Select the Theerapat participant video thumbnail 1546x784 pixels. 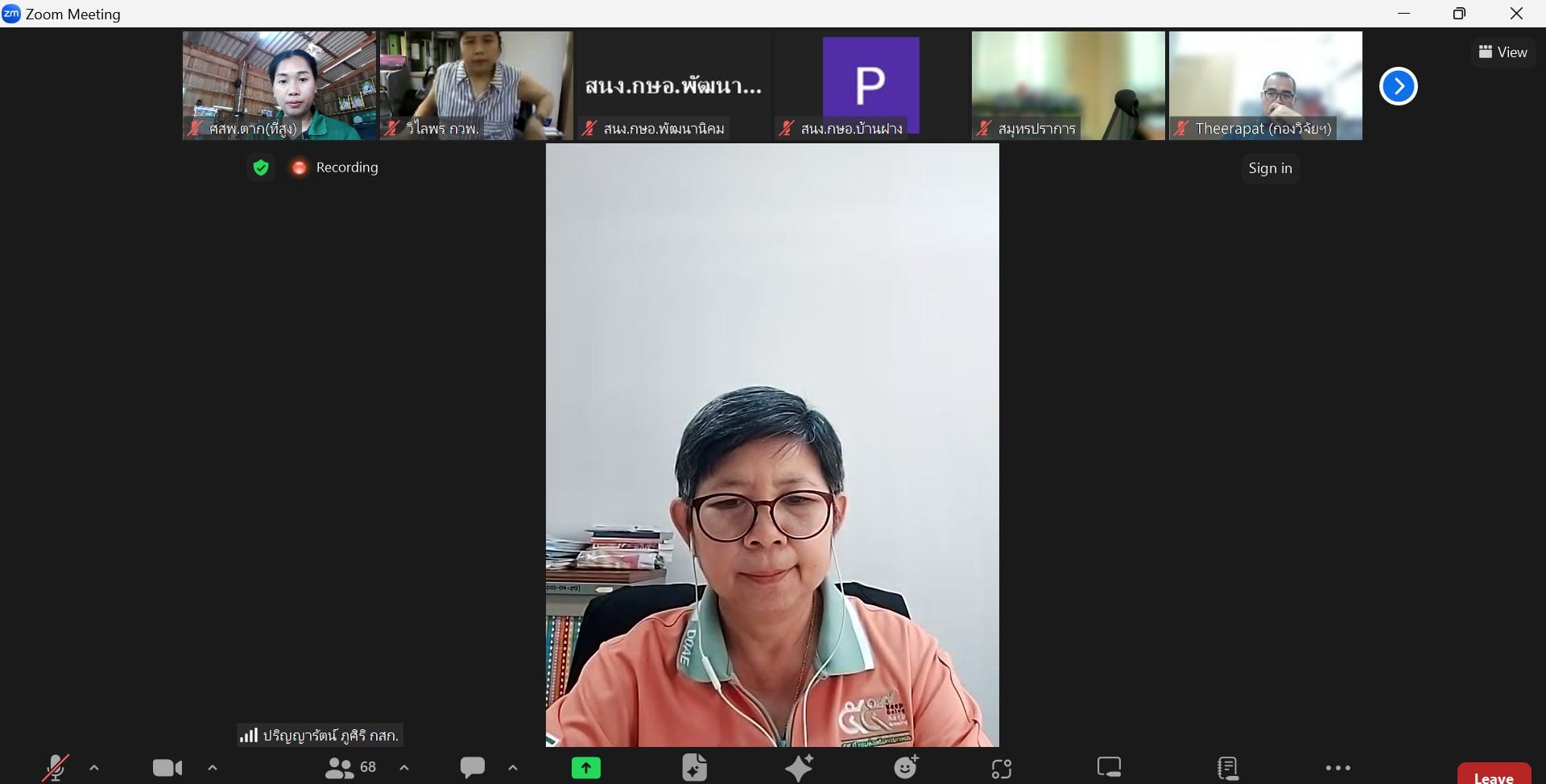1265,85
